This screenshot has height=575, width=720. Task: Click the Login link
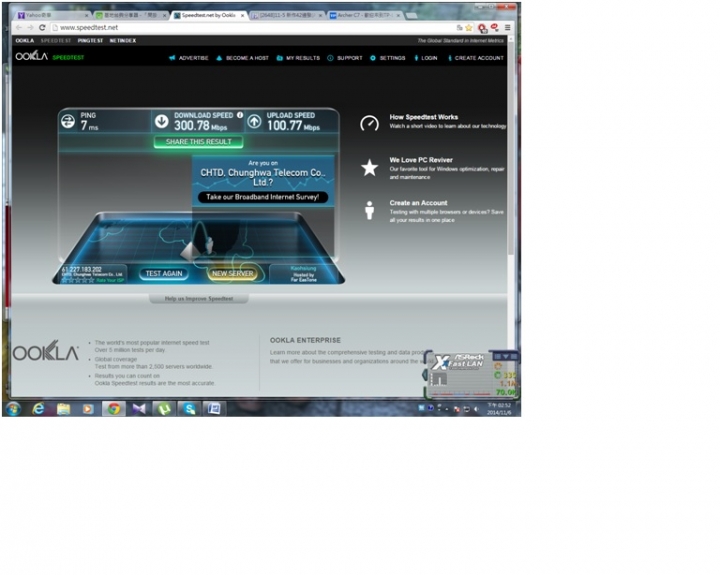(x=426, y=58)
